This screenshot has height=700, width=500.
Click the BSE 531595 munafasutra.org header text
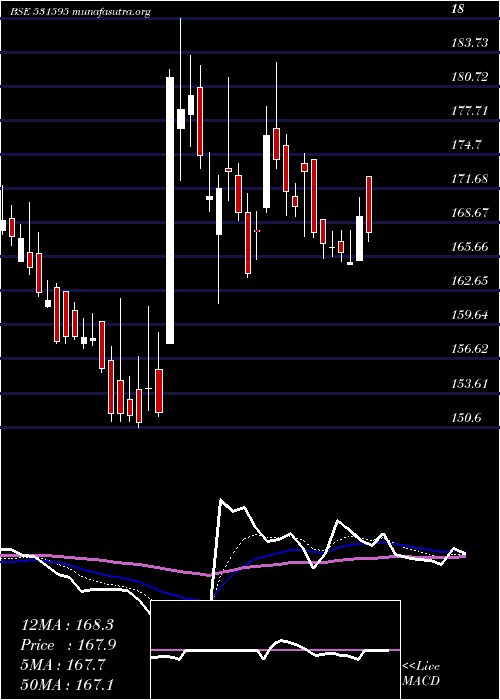(81, 12)
